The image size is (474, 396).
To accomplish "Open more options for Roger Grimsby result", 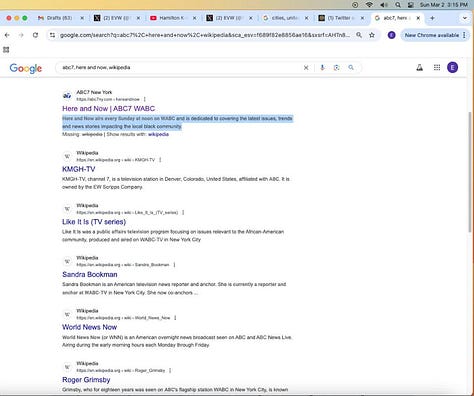I will pyautogui.click(x=170, y=370).
